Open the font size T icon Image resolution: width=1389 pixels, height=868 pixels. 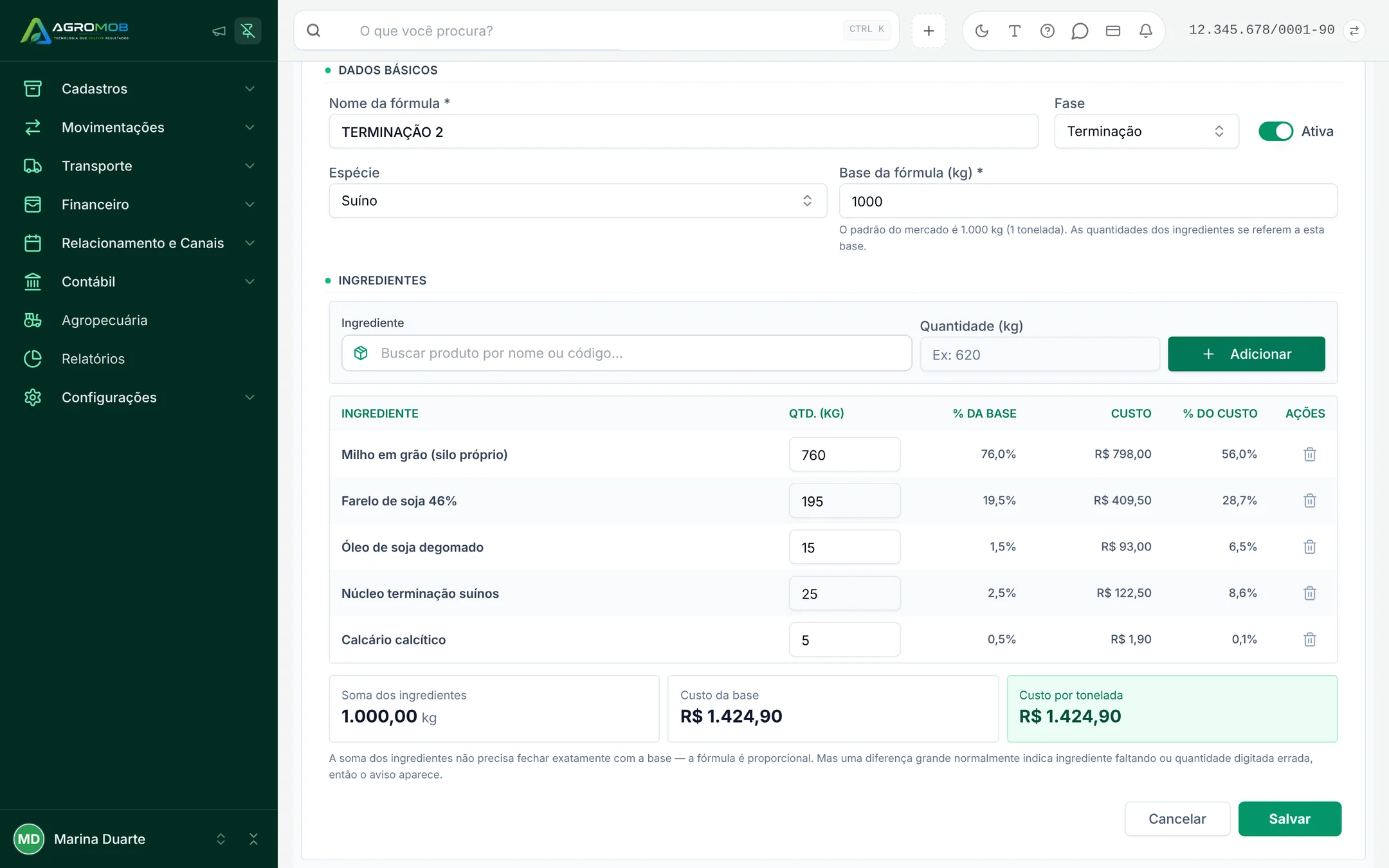click(1014, 31)
